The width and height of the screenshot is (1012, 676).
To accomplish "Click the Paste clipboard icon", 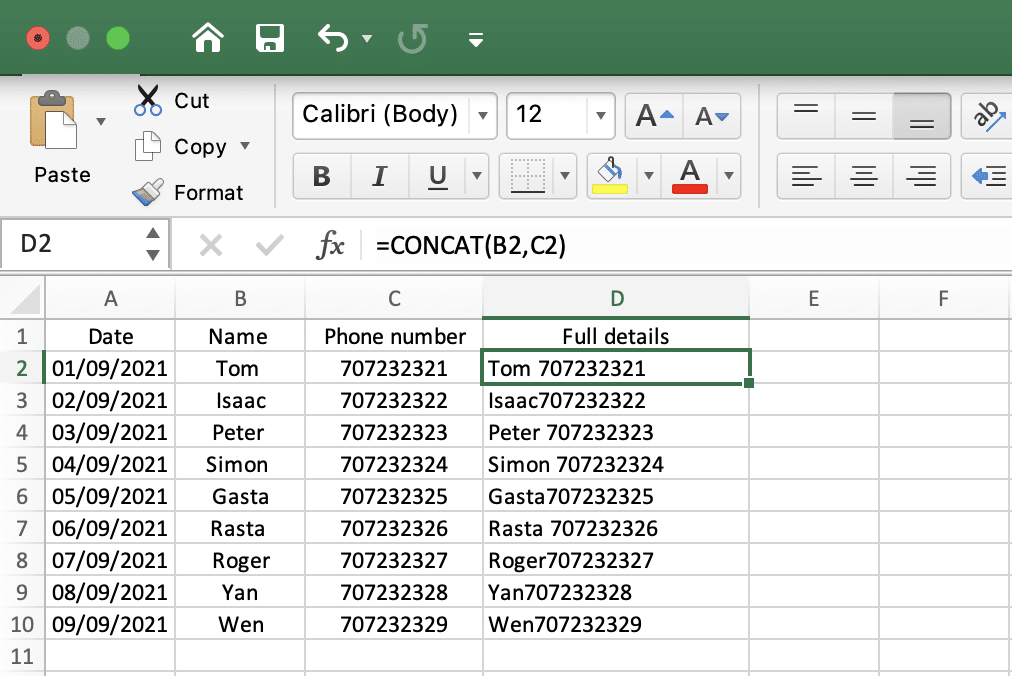I will 53,120.
